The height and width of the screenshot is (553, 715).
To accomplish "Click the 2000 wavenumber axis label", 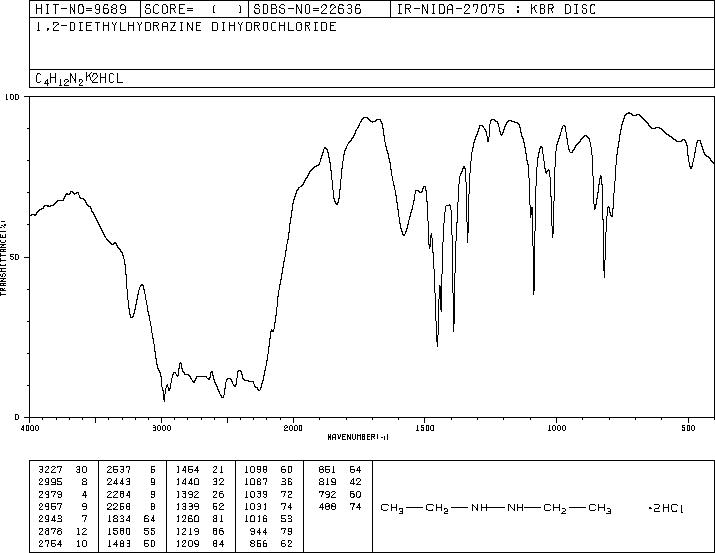I will [293, 428].
